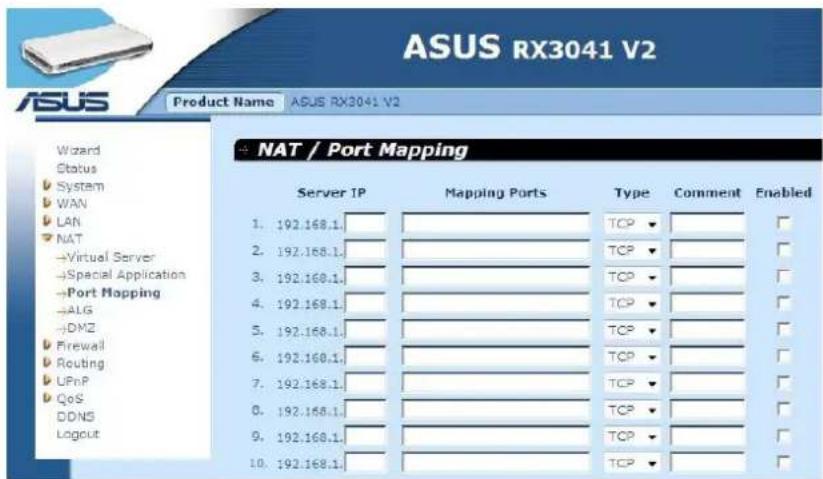
Task: Go to DMZ settings
Action: click(81, 328)
